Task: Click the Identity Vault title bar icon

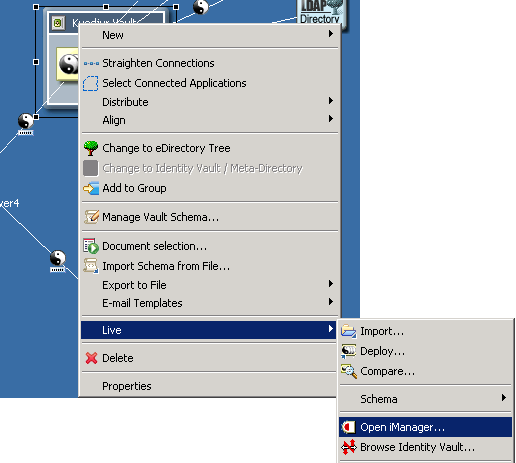Action: pos(58,23)
